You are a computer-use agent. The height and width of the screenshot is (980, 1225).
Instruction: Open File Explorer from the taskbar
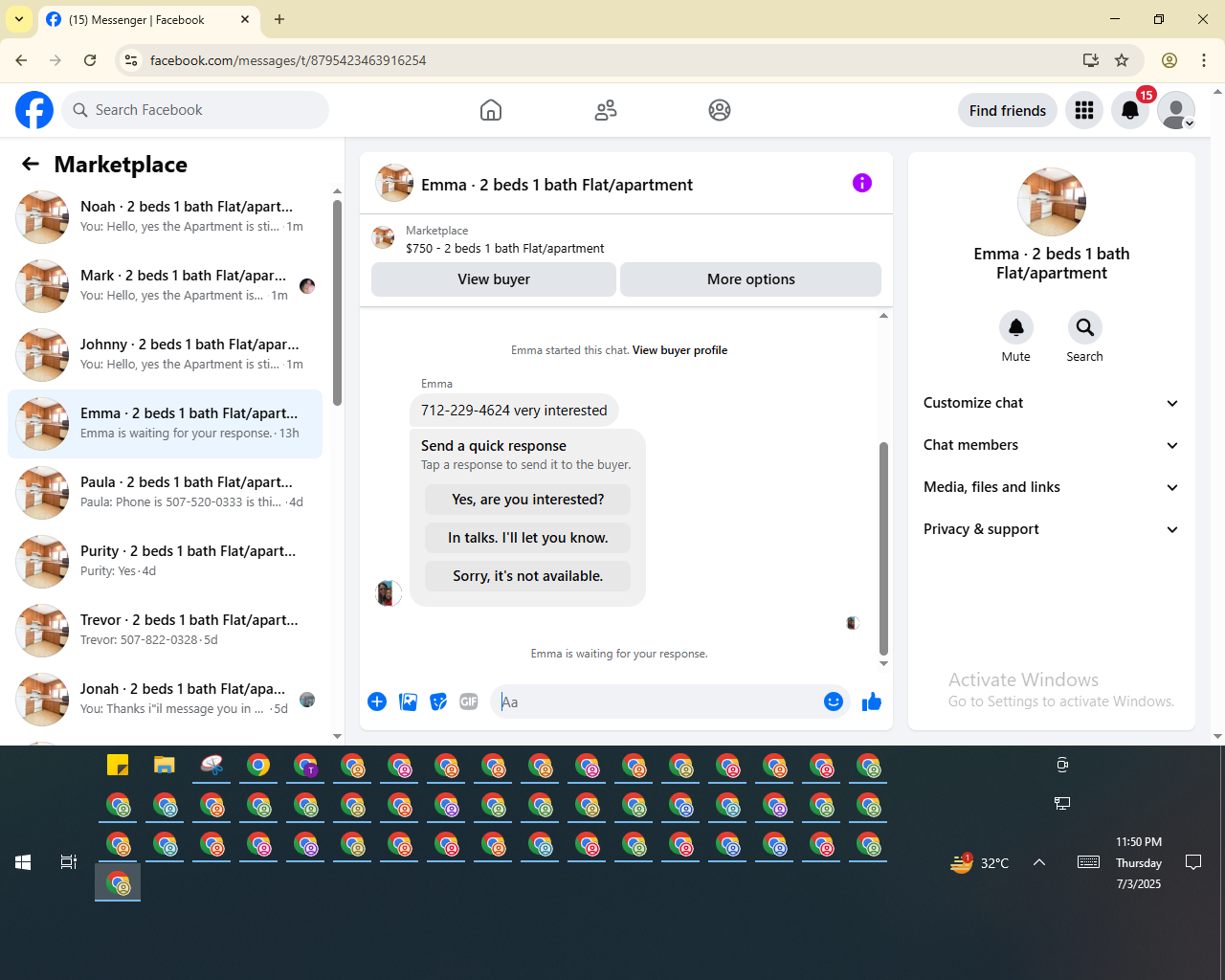point(165,765)
